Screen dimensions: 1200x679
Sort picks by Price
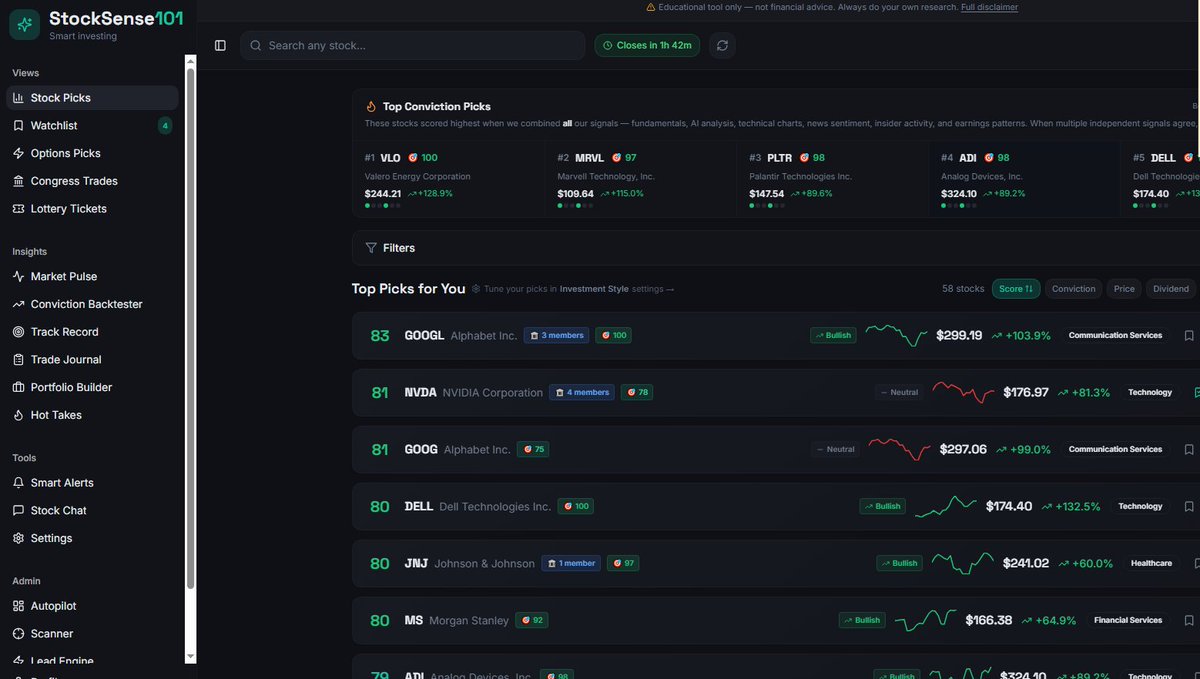point(1124,289)
